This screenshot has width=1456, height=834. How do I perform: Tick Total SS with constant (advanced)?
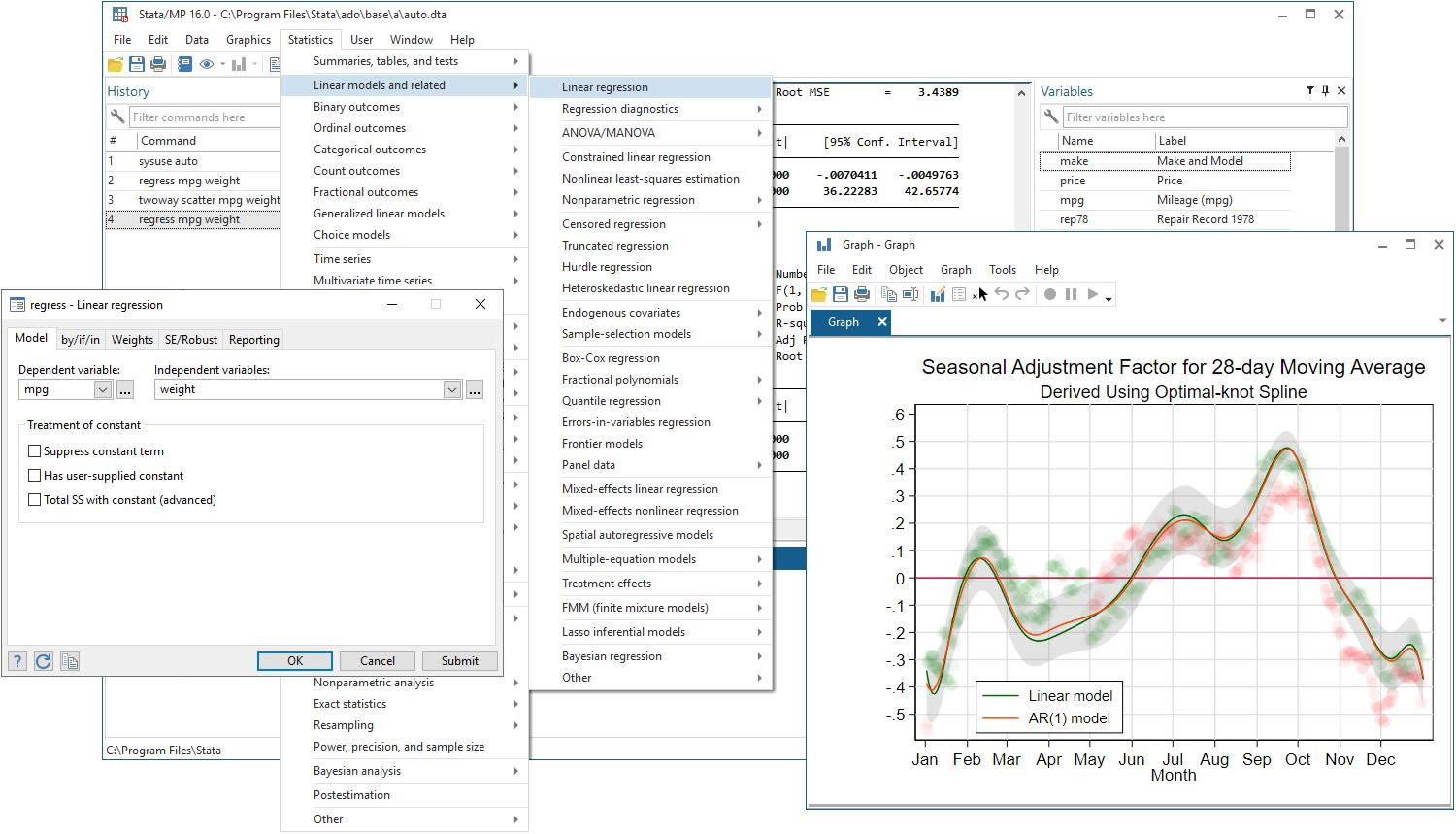tap(35, 500)
